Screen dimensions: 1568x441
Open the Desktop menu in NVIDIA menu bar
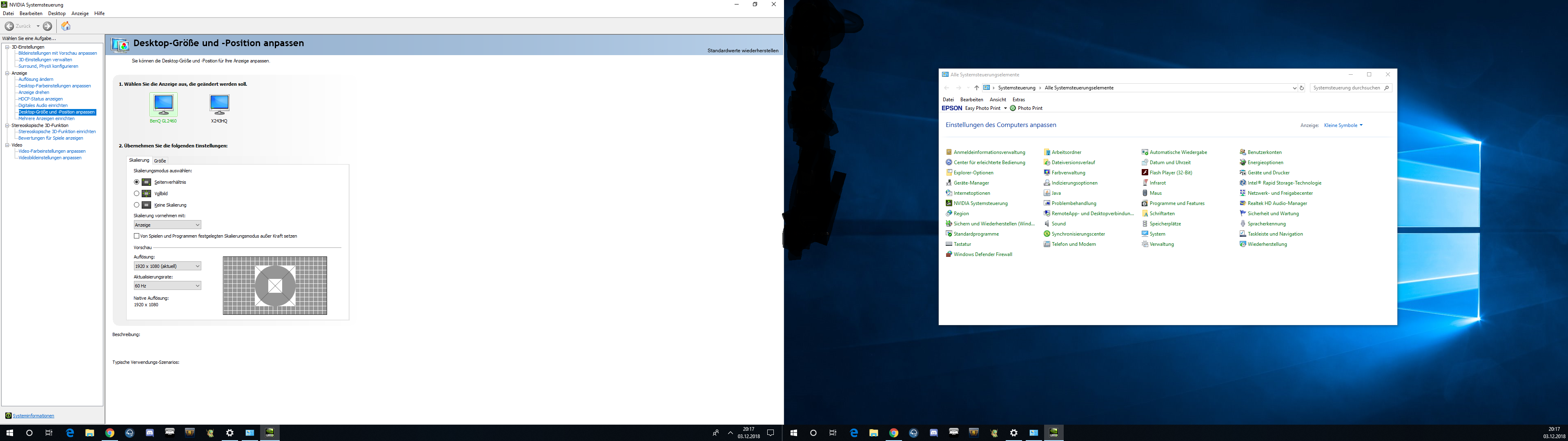coord(57,13)
